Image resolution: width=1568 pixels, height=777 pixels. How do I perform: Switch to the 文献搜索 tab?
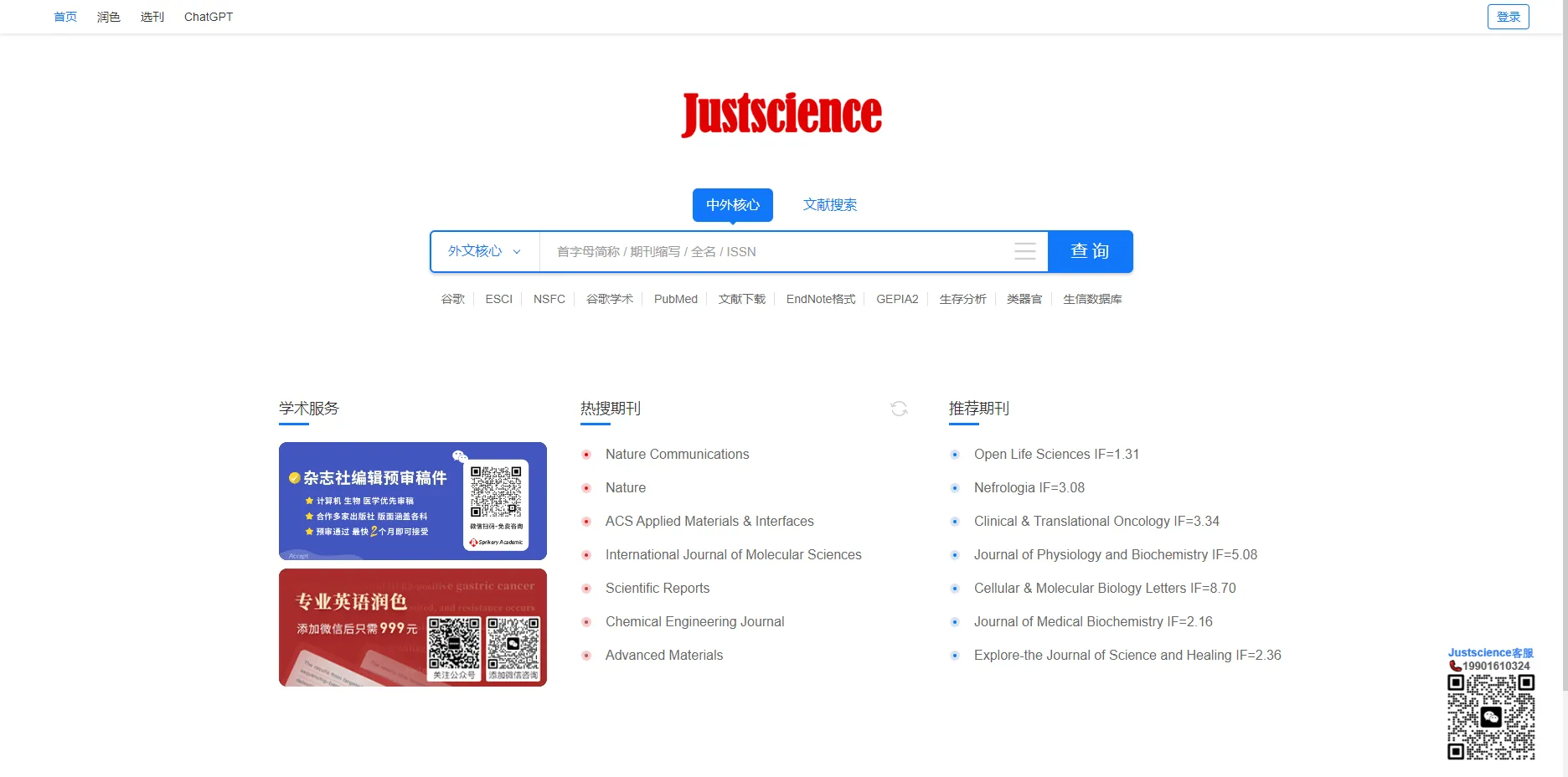point(830,205)
